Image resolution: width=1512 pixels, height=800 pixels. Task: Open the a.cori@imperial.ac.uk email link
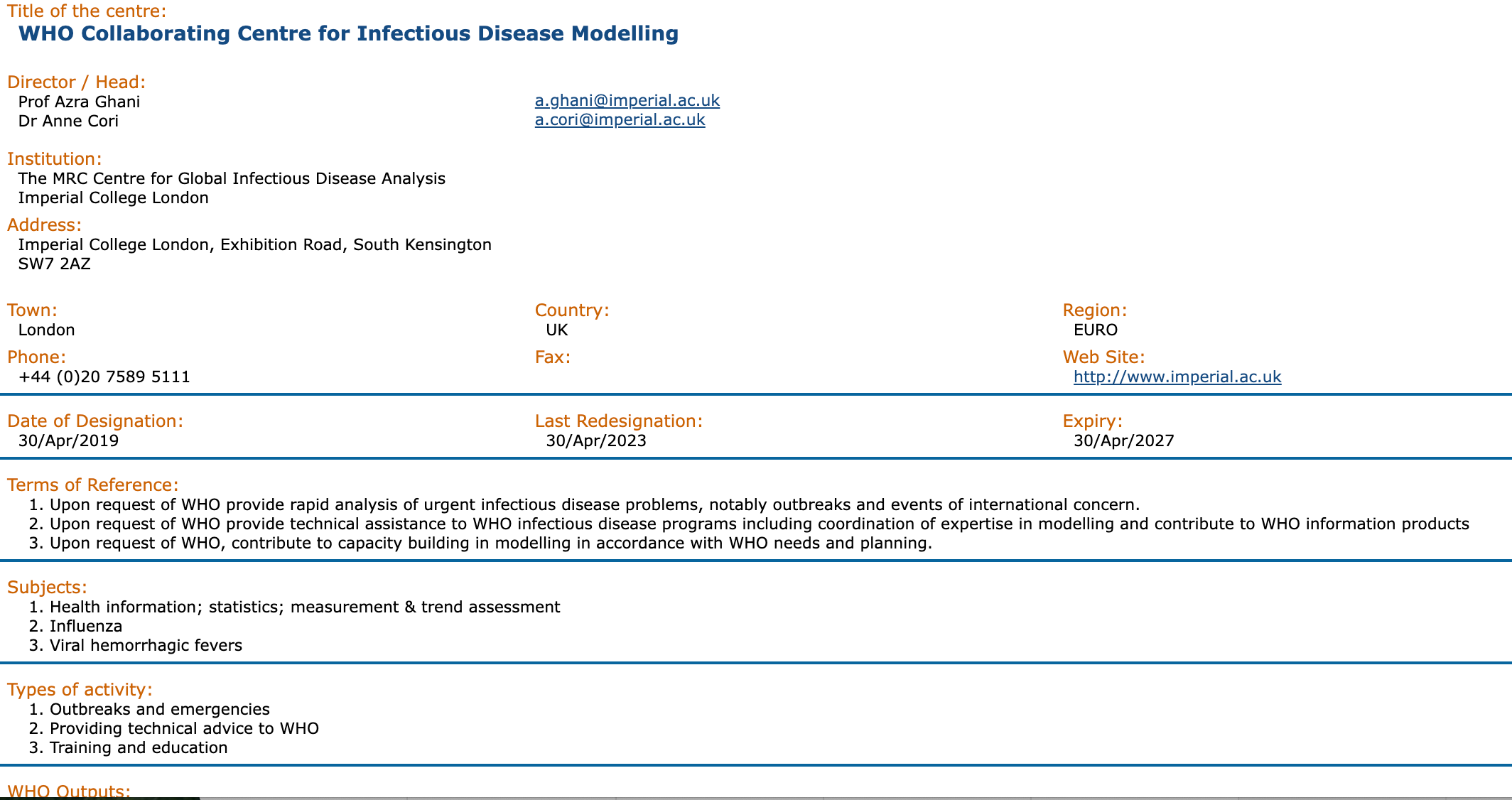[x=620, y=120]
